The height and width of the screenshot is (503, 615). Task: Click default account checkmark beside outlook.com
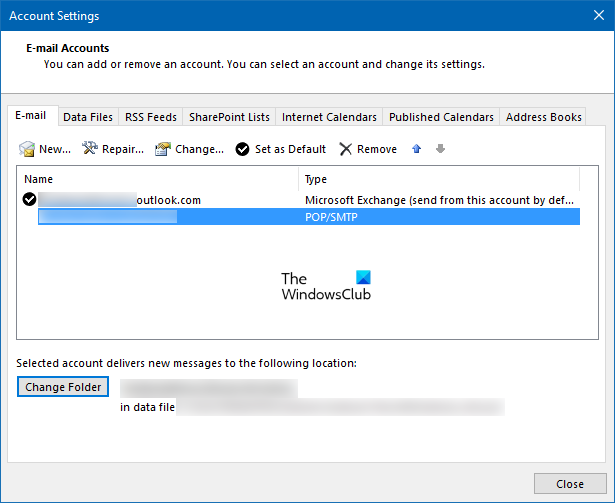coord(29,199)
